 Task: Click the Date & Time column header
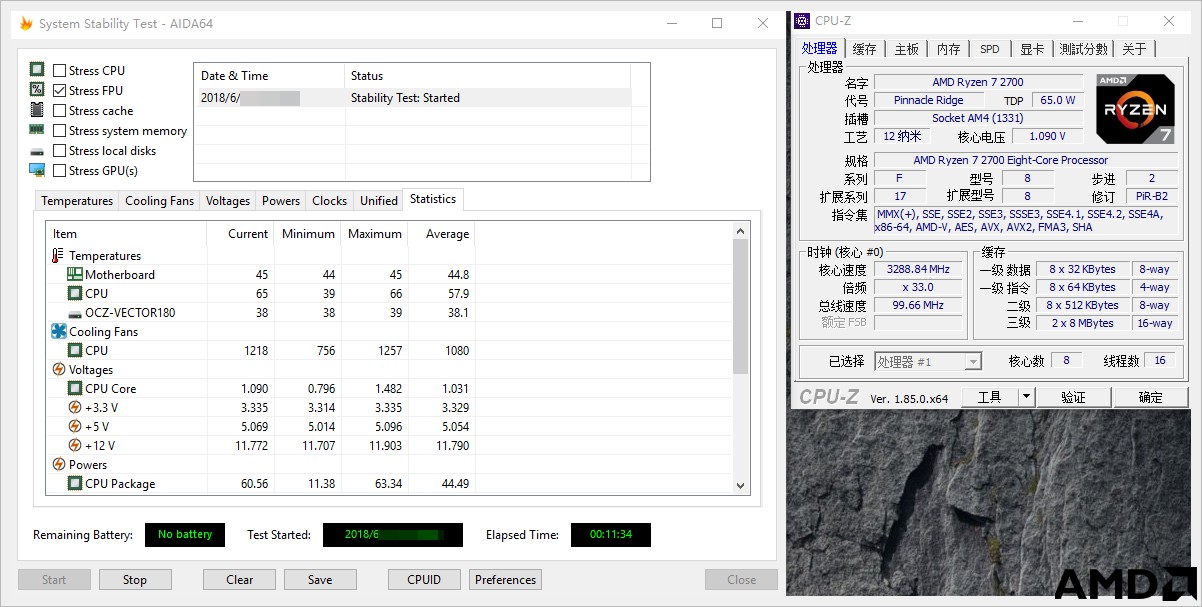[x=269, y=76]
